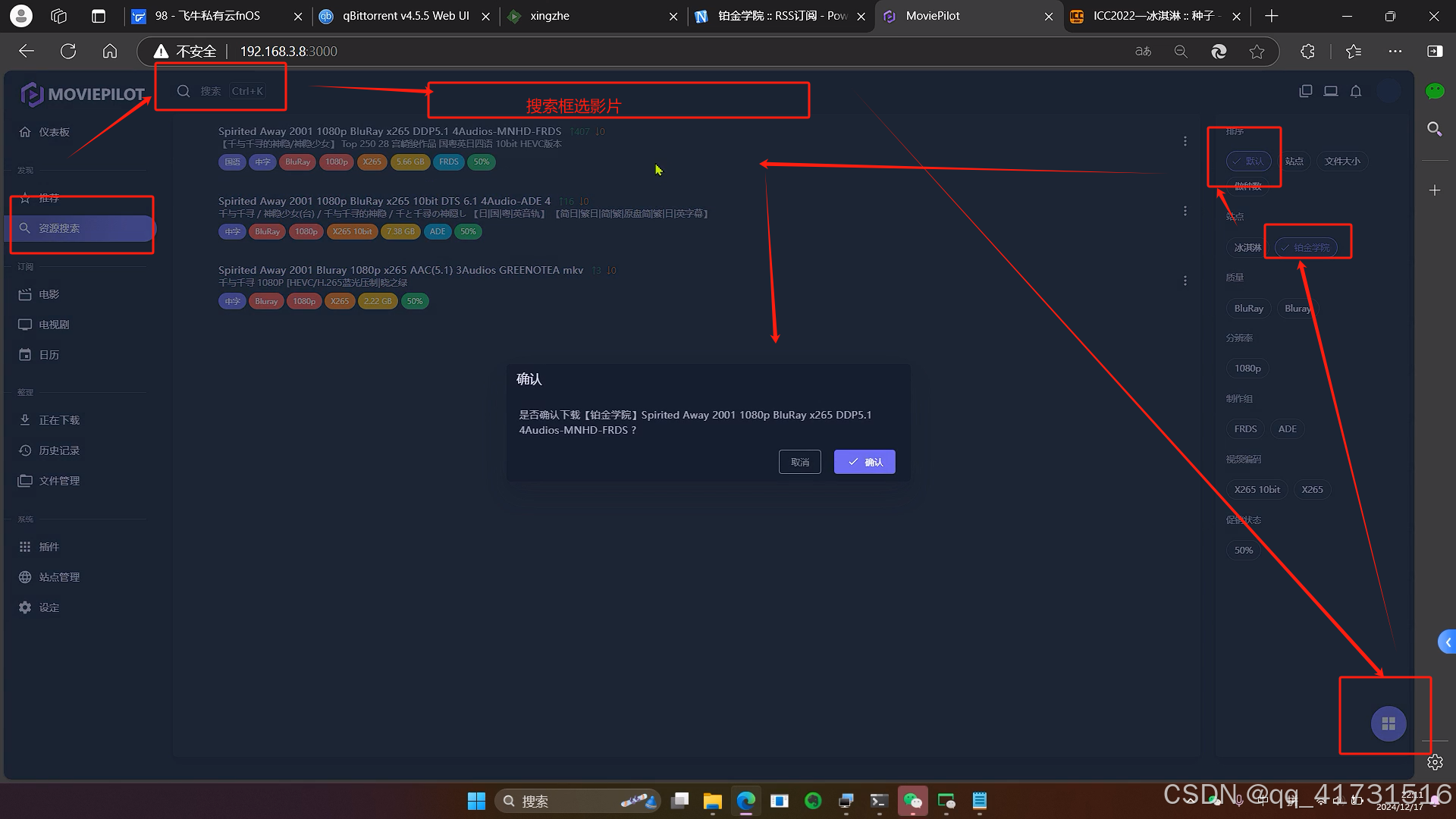The image size is (1456, 819).
Task: Click 取消 to cancel the dialog
Action: pyautogui.click(x=799, y=462)
